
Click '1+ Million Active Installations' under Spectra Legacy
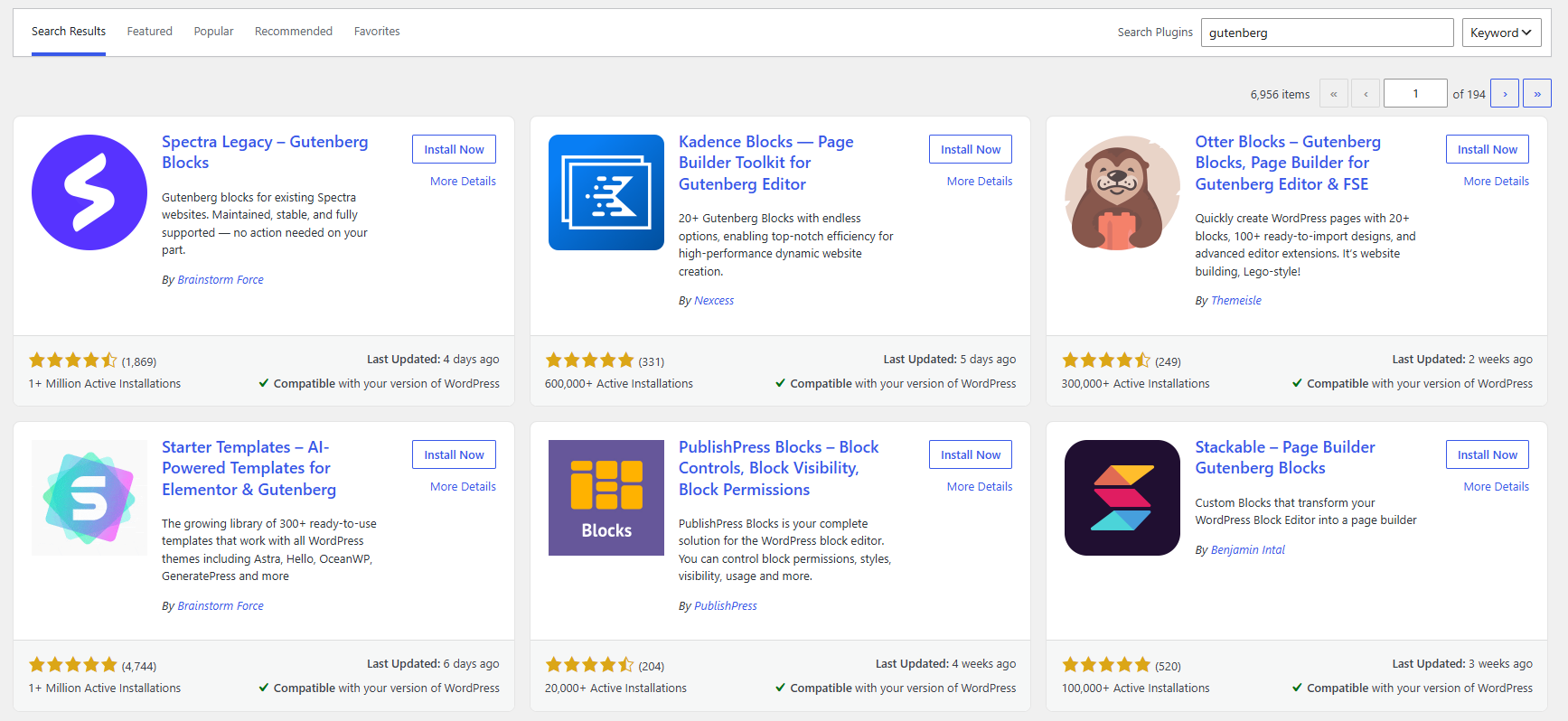tap(105, 384)
